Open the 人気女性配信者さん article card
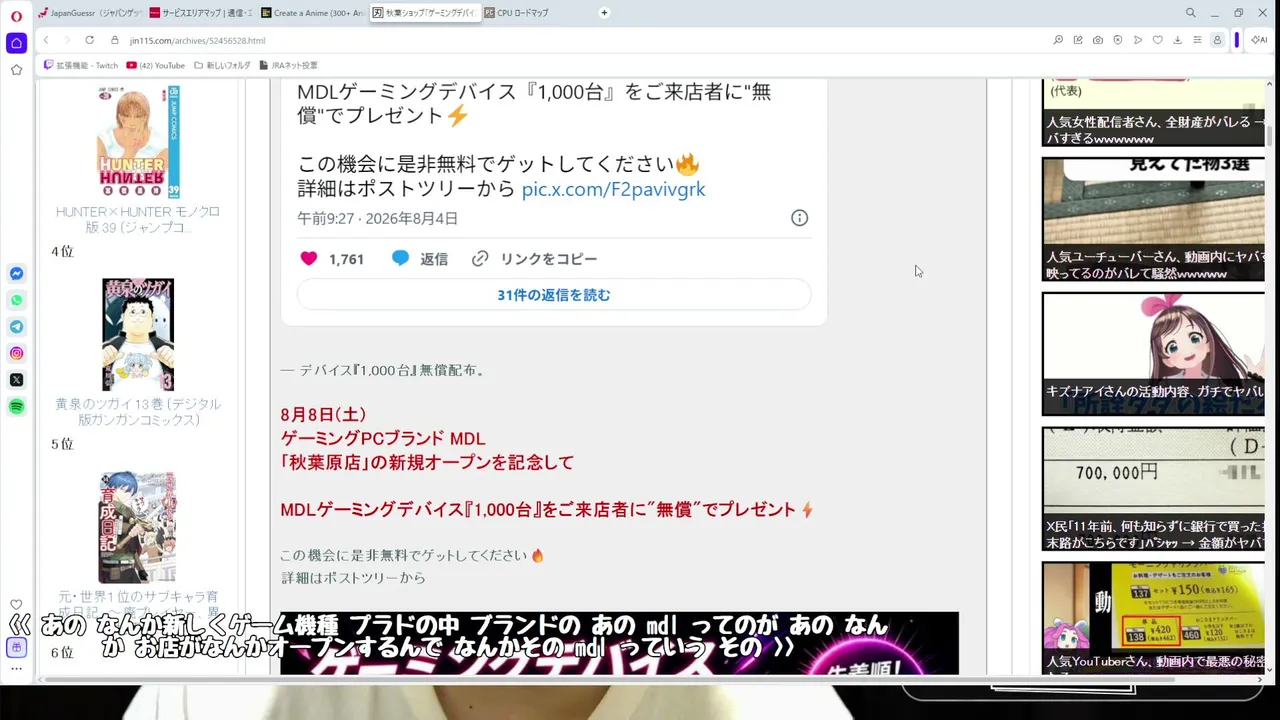The width and height of the screenshot is (1280, 720). [x=1153, y=113]
